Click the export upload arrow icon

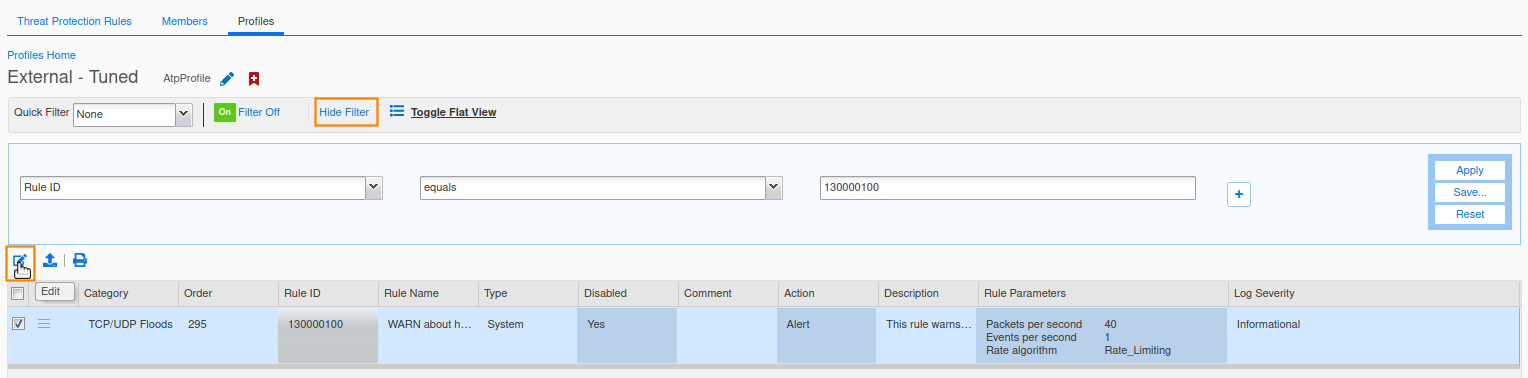pos(50,261)
